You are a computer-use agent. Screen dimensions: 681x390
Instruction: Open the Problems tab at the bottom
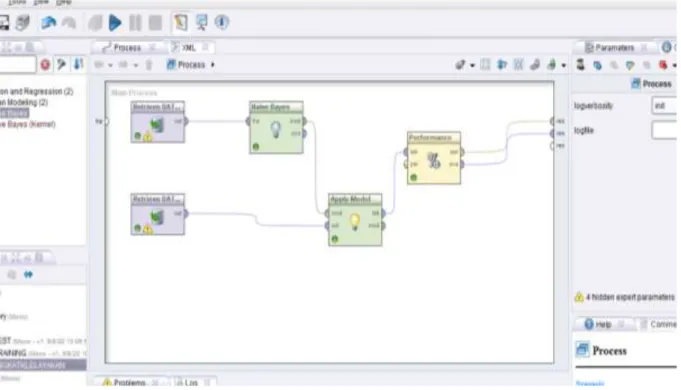tap(129, 383)
